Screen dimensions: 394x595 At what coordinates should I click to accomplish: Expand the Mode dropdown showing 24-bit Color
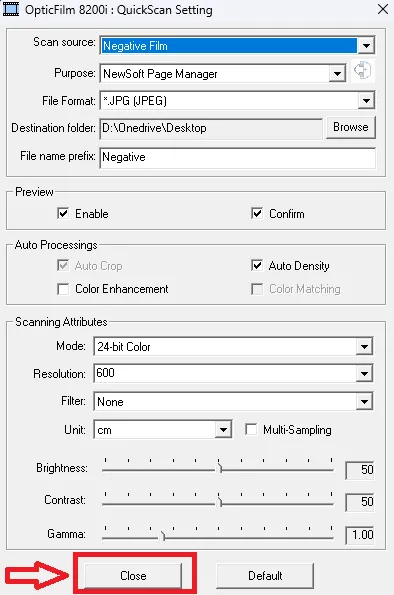click(x=364, y=346)
